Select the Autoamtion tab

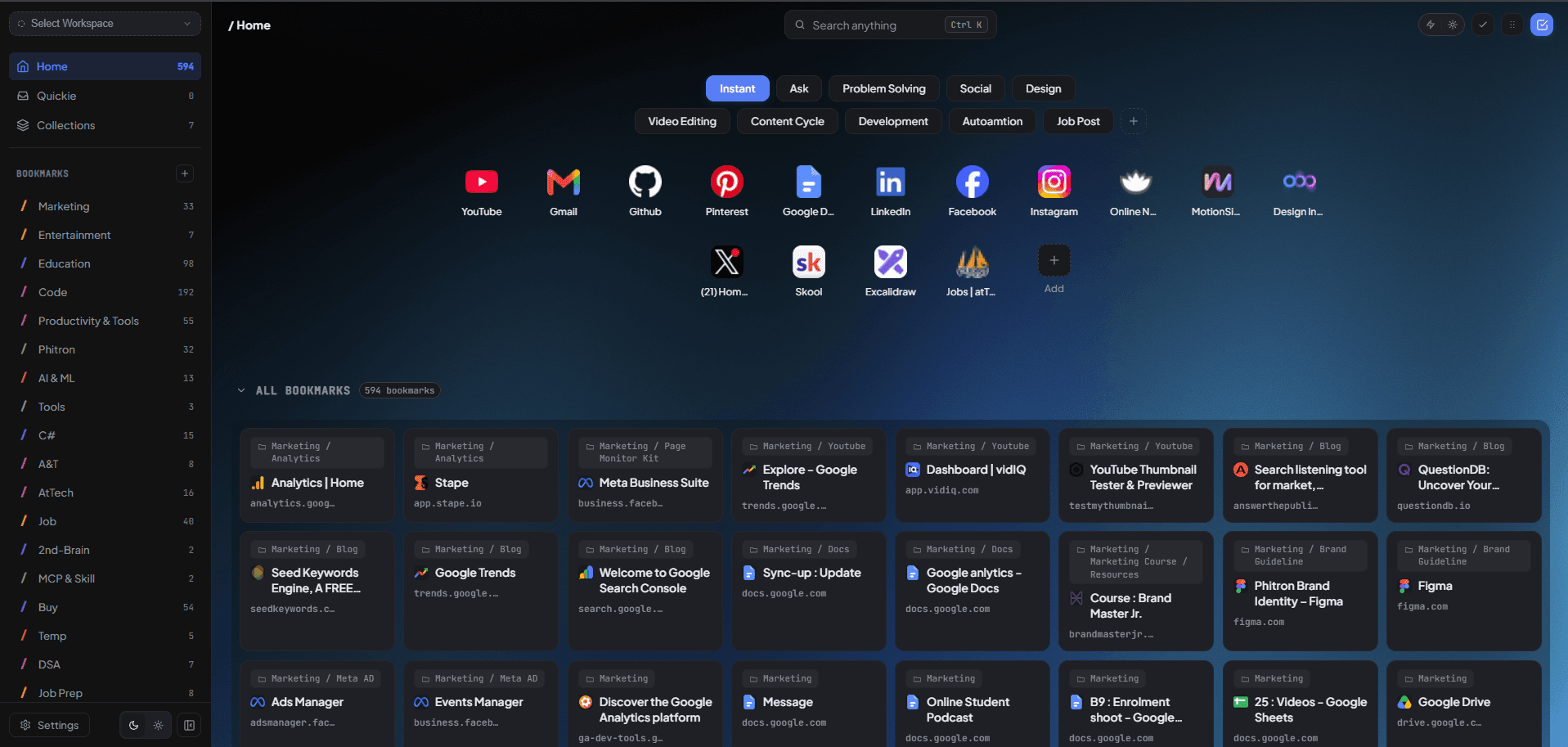[992, 121]
